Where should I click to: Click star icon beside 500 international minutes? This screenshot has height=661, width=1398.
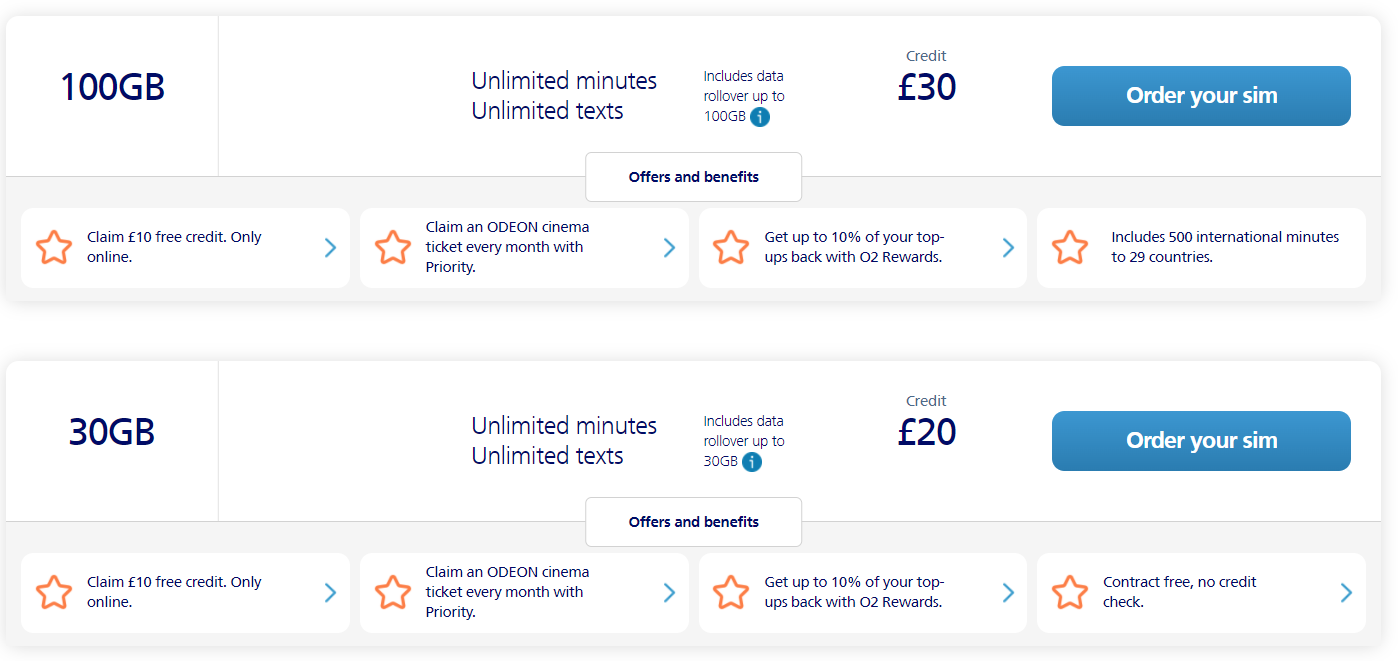click(x=1070, y=248)
